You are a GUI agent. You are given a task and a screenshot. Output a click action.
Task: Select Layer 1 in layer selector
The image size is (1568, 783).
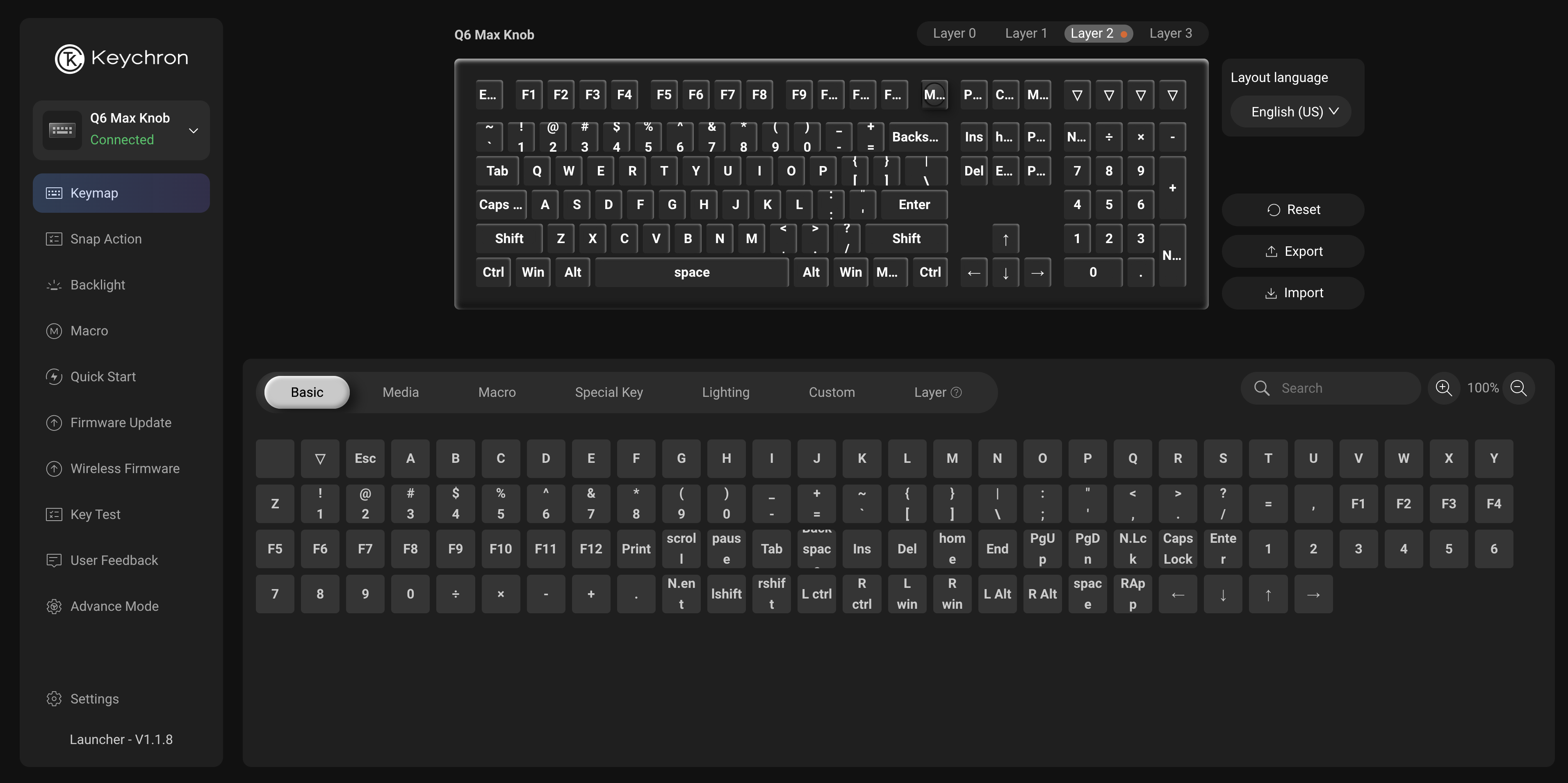click(x=1026, y=34)
